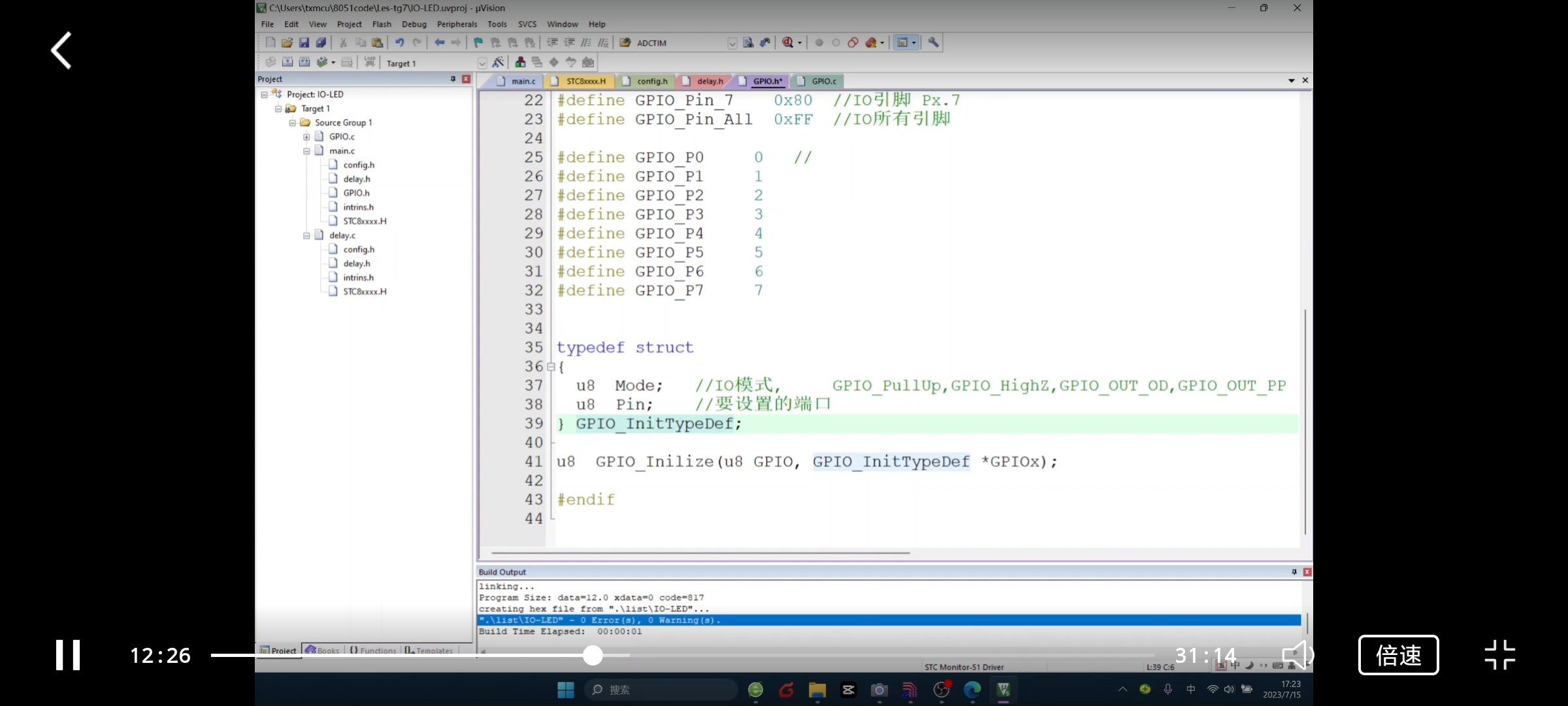
Task: Build target with the Build icon
Action: 287,62
